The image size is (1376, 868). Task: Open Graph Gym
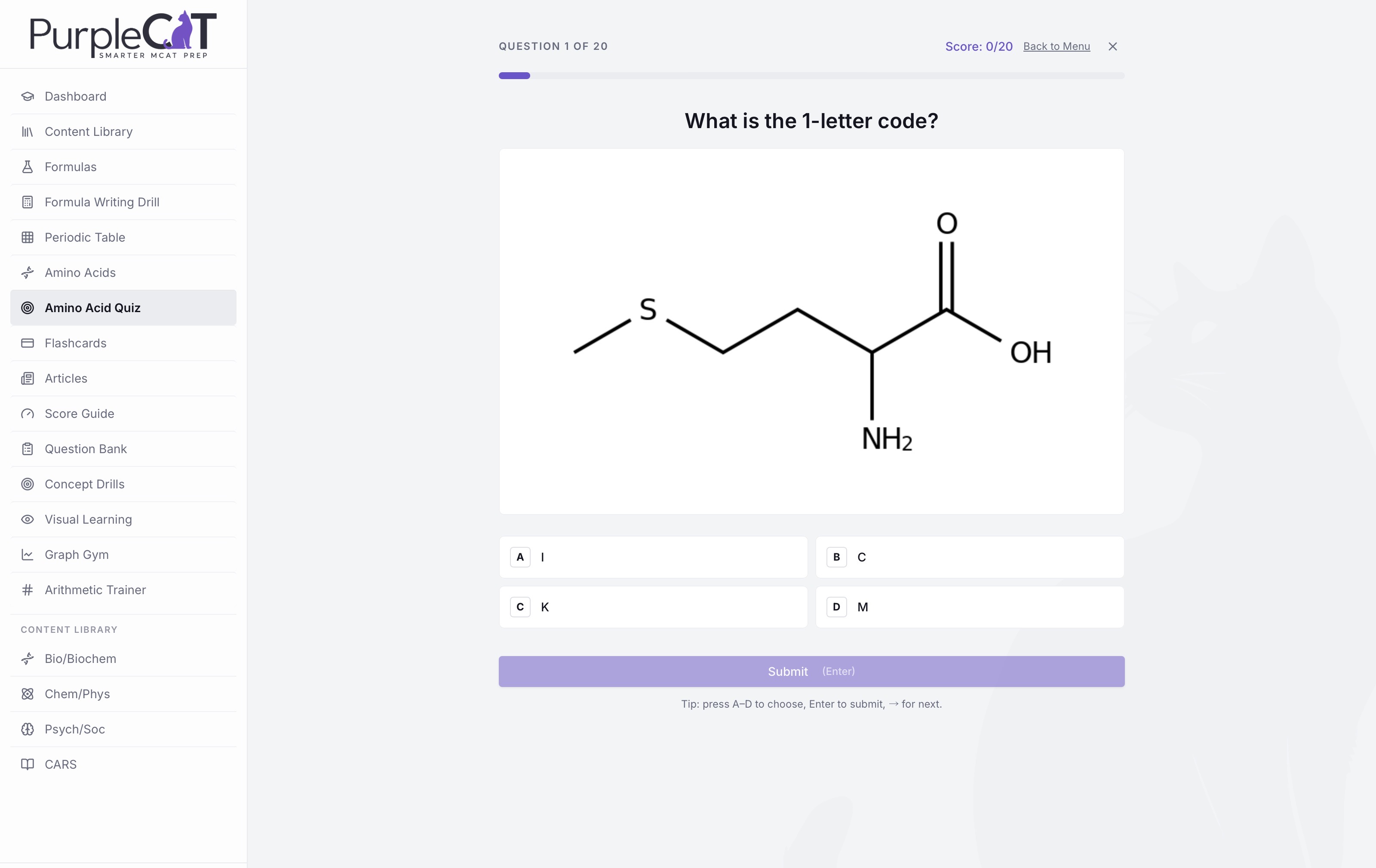point(123,554)
